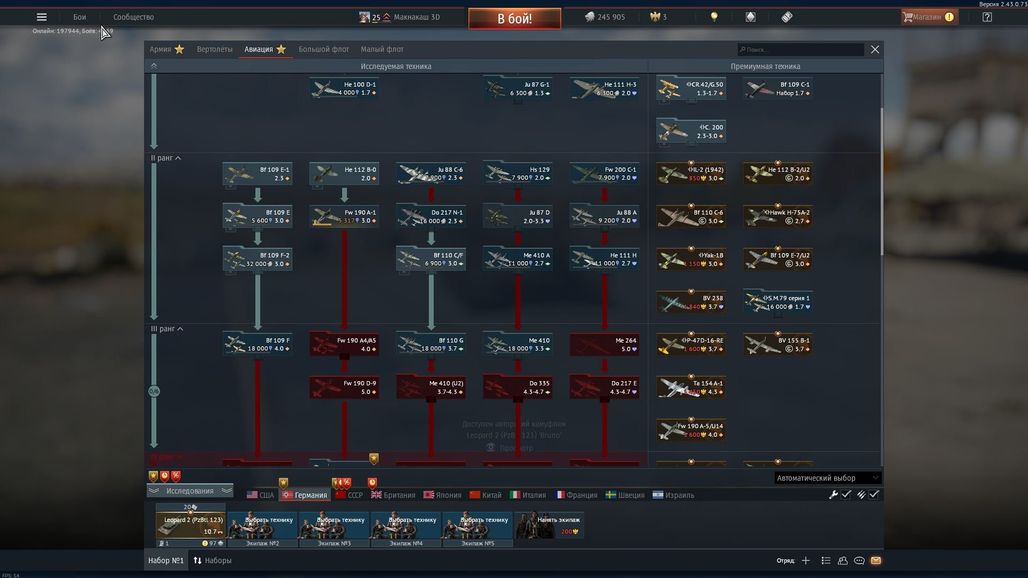Select the He 111 H-3 bomber
Viewport: 1028px width, 578px height.
(x=604, y=88)
